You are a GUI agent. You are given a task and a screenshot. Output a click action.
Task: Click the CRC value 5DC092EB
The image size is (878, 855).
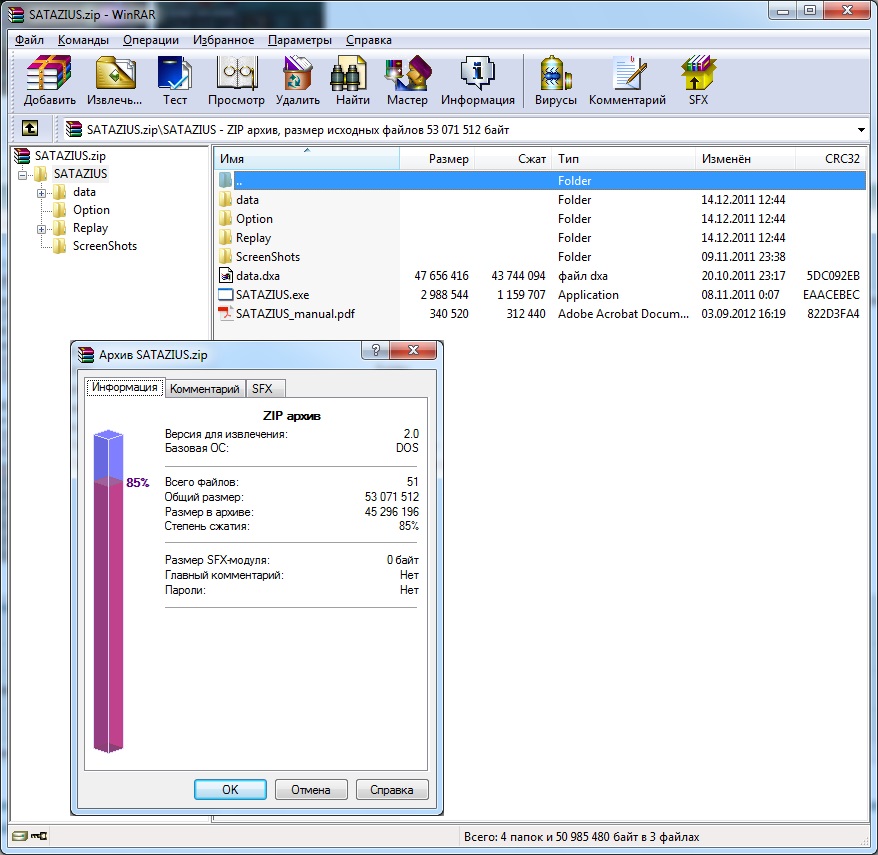(x=833, y=275)
